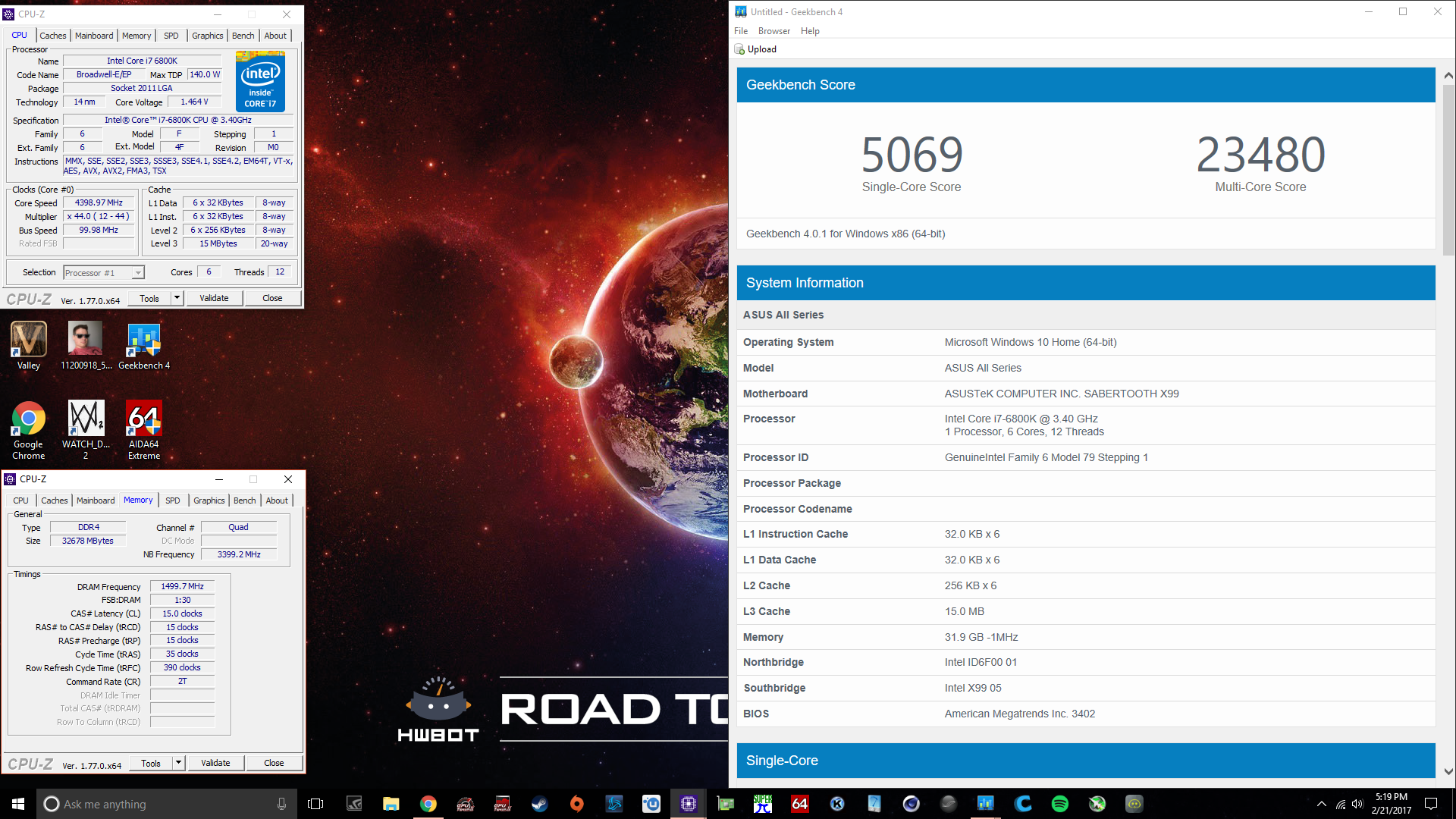Switch to Geekbench in the taskbar

(x=985, y=804)
